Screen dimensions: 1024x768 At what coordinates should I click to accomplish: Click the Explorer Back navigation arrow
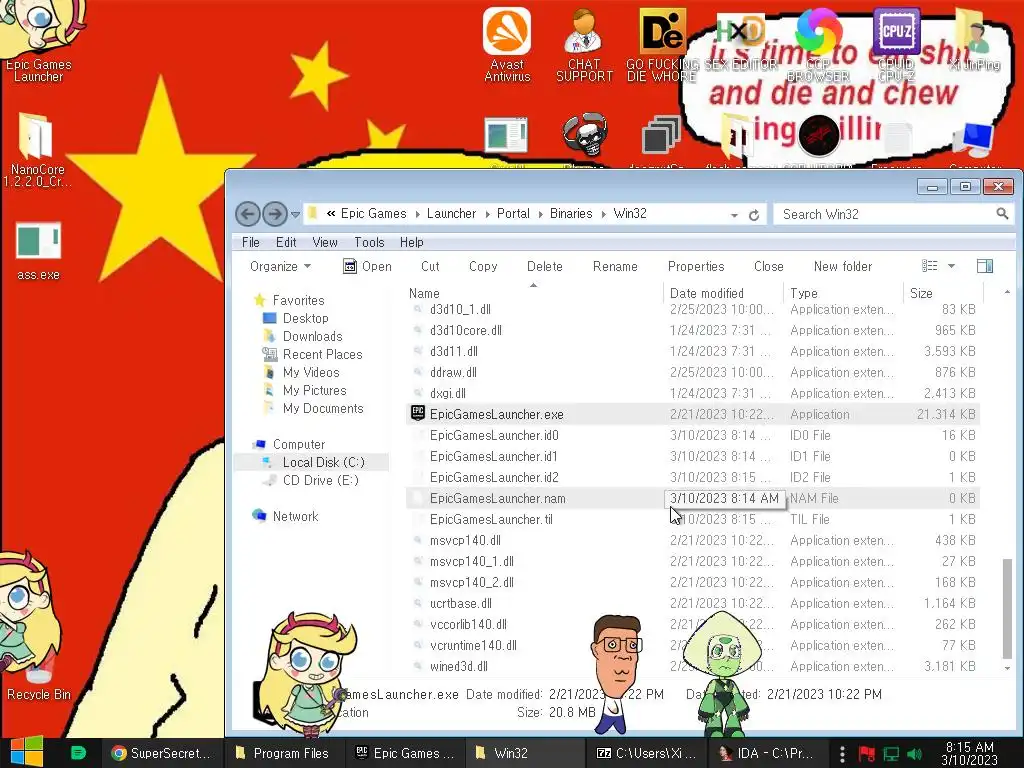[248, 214]
